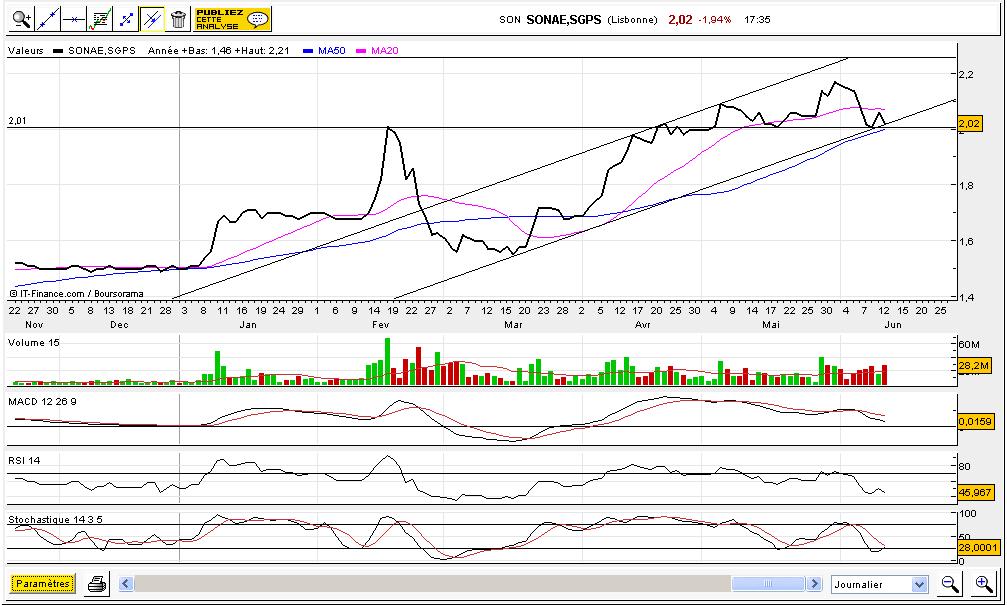Viewport: 1007px width, 605px height.
Task: Click the 2,02 price tag on axis
Action: point(969,123)
